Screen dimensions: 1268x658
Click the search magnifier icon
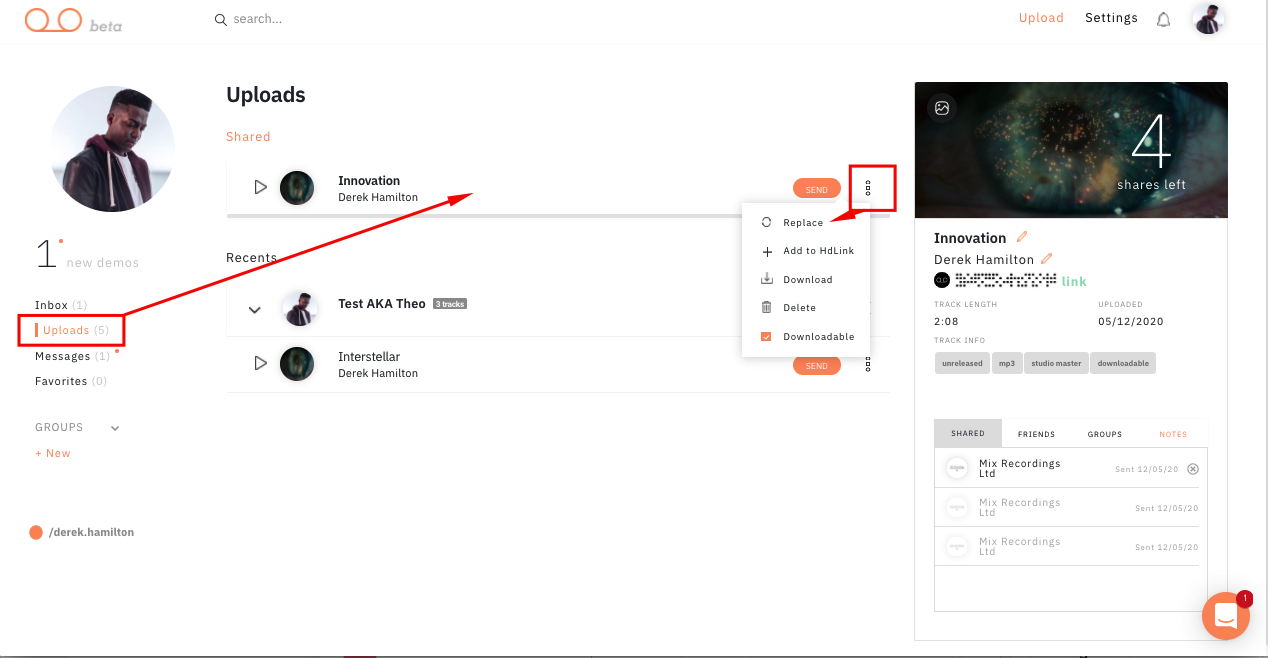pos(221,19)
